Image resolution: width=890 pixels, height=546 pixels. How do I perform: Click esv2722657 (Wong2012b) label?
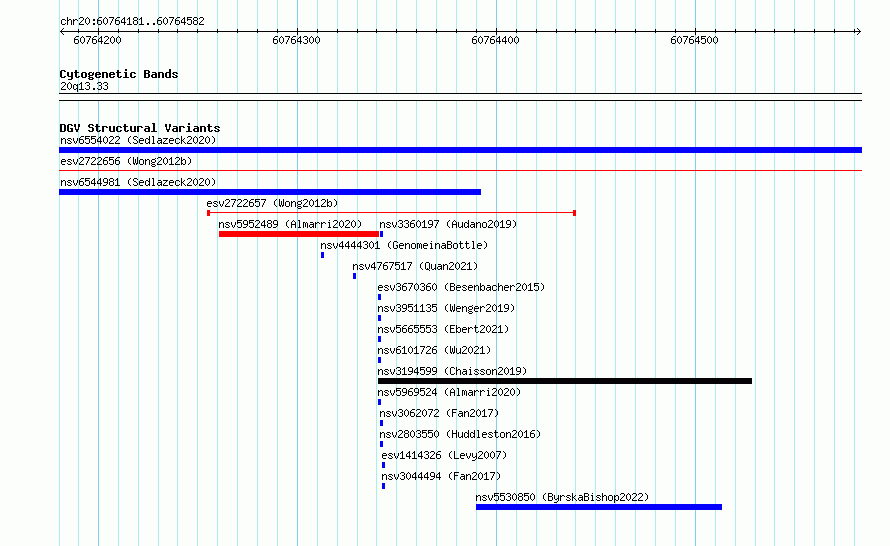click(272, 203)
